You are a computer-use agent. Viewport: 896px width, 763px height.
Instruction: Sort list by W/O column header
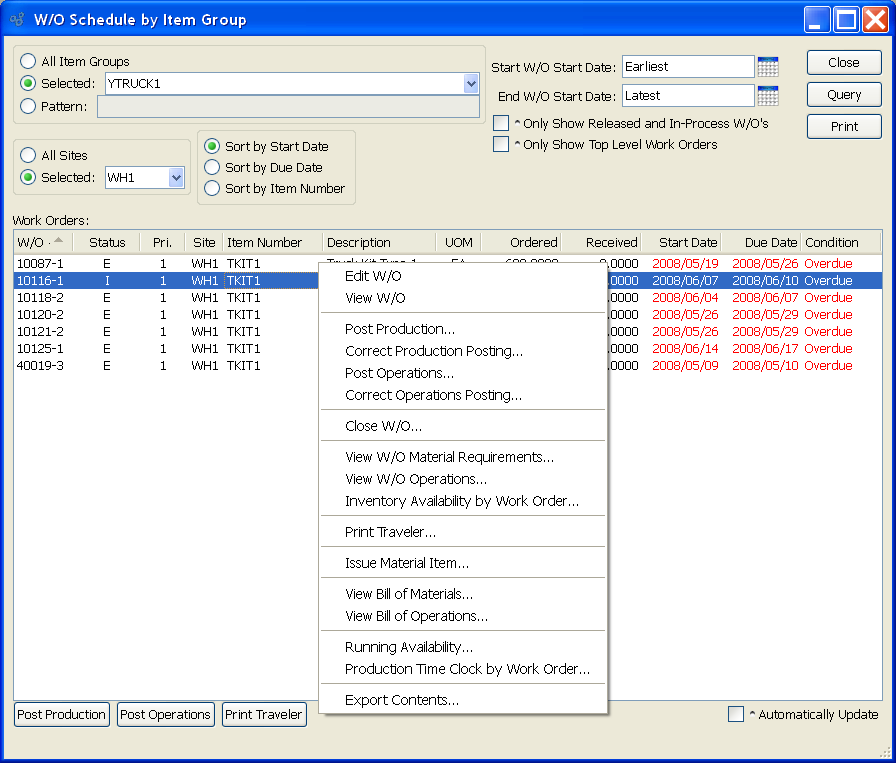40,242
